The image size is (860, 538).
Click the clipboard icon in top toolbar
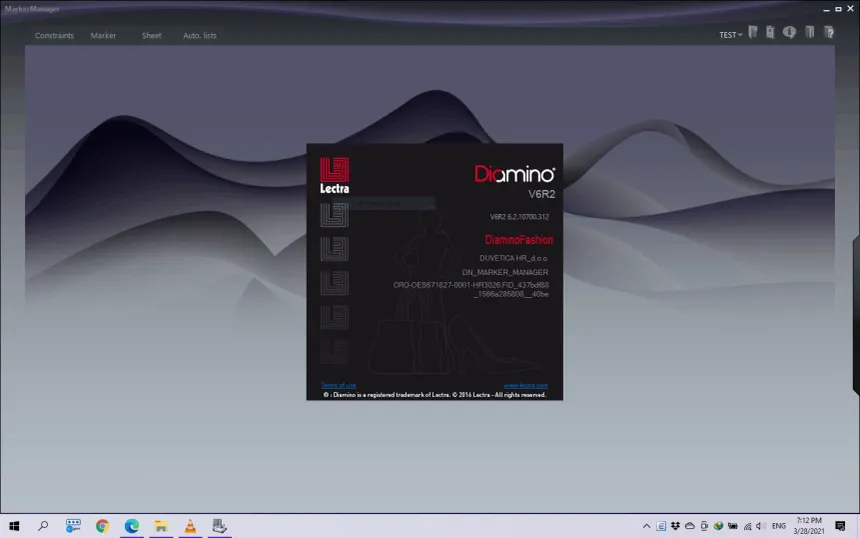point(770,33)
